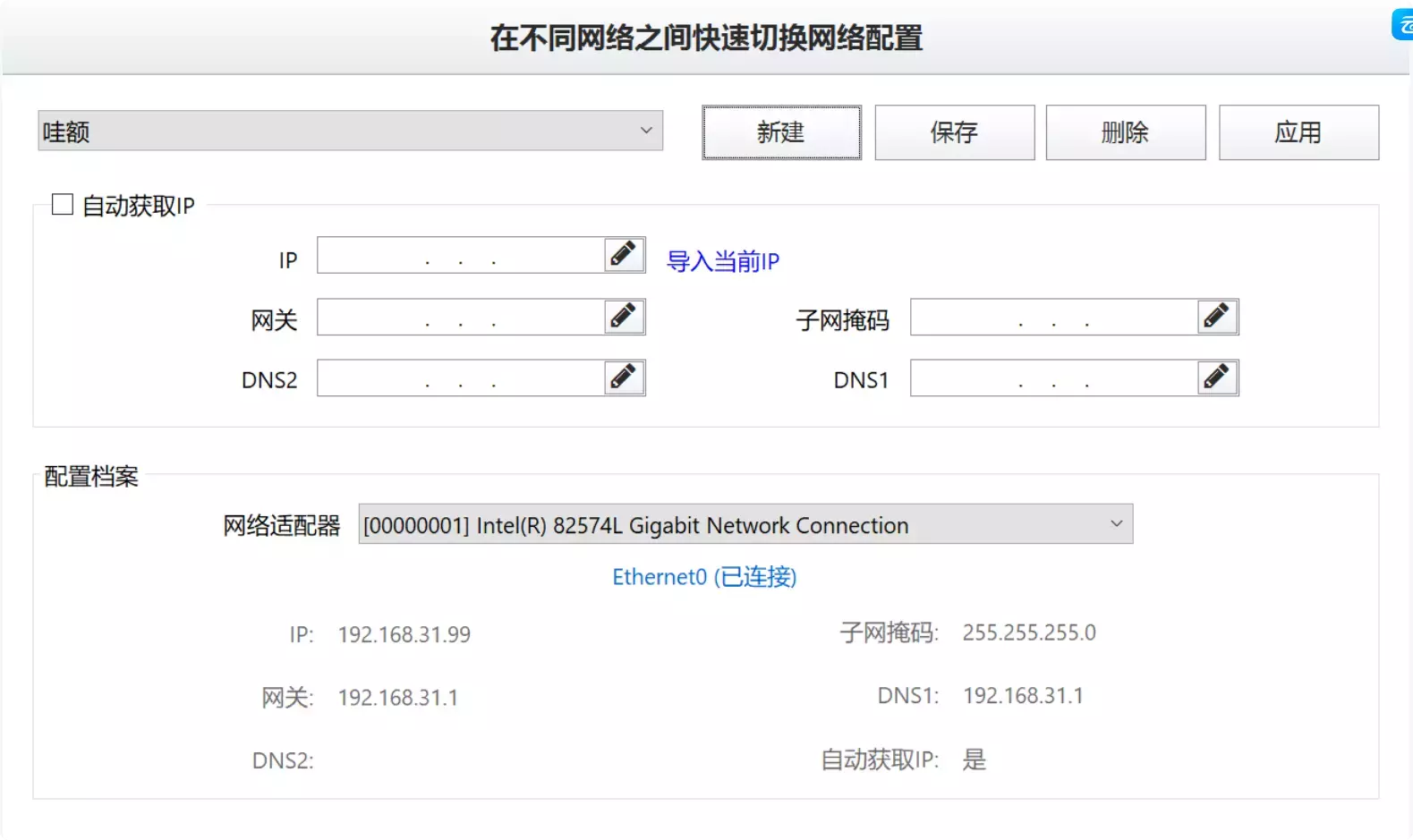The width and height of the screenshot is (1413, 840).
Task: Click the title 在不同网络之间快速切换网络配置
Action: point(706,38)
